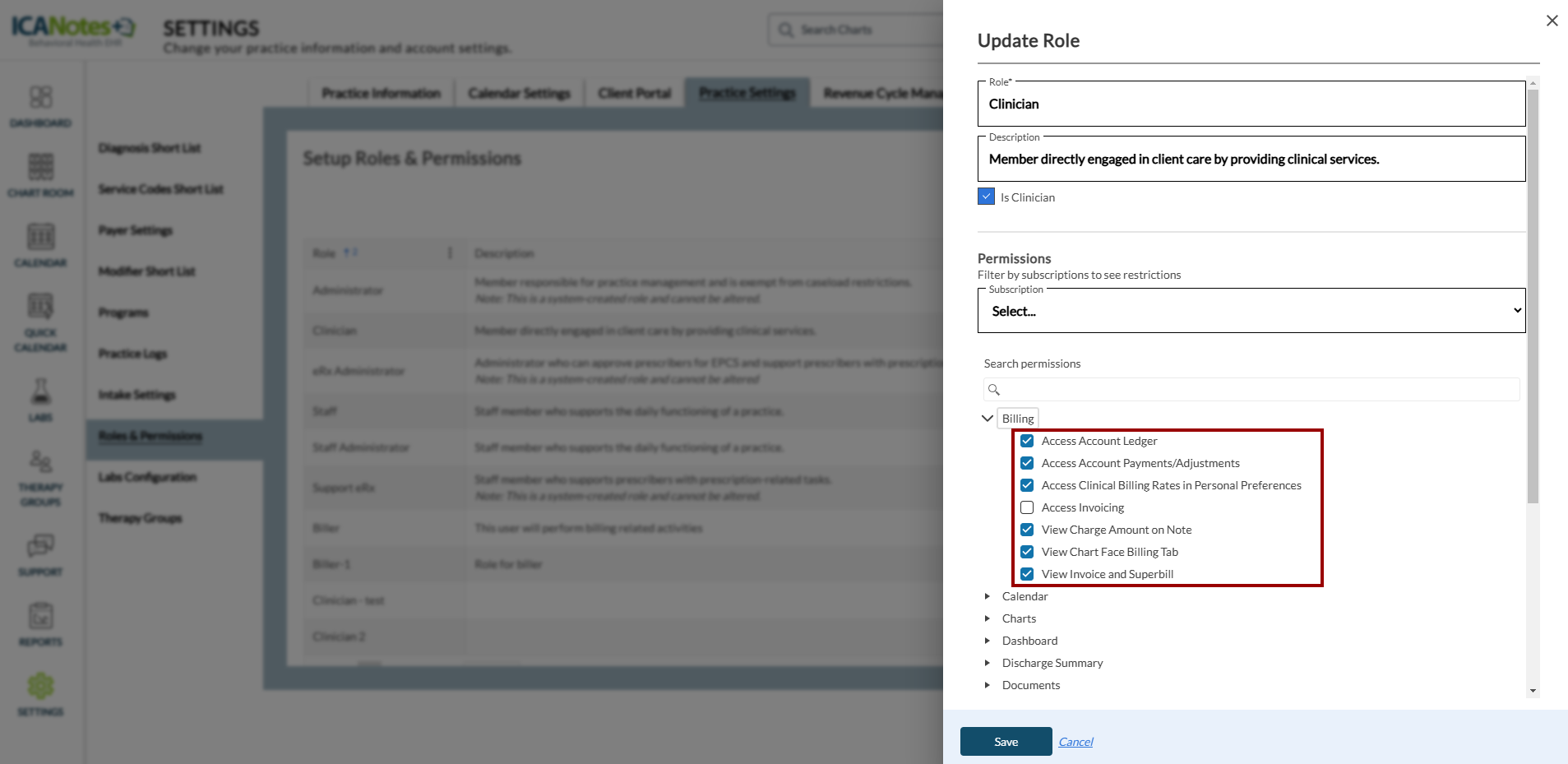Toggle Access Clinical Billing Rates in Personal Preferences
The width and height of the screenshot is (1568, 764).
[x=1027, y=485]
